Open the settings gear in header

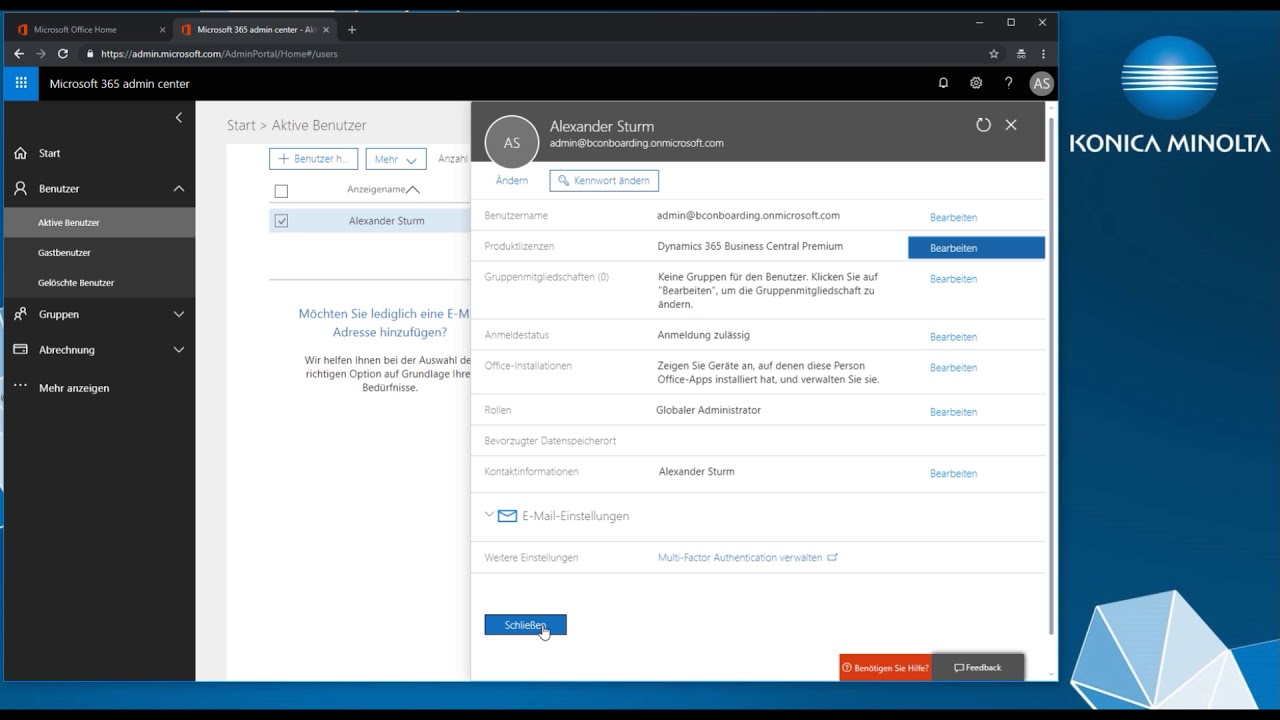tap(976, 83)
